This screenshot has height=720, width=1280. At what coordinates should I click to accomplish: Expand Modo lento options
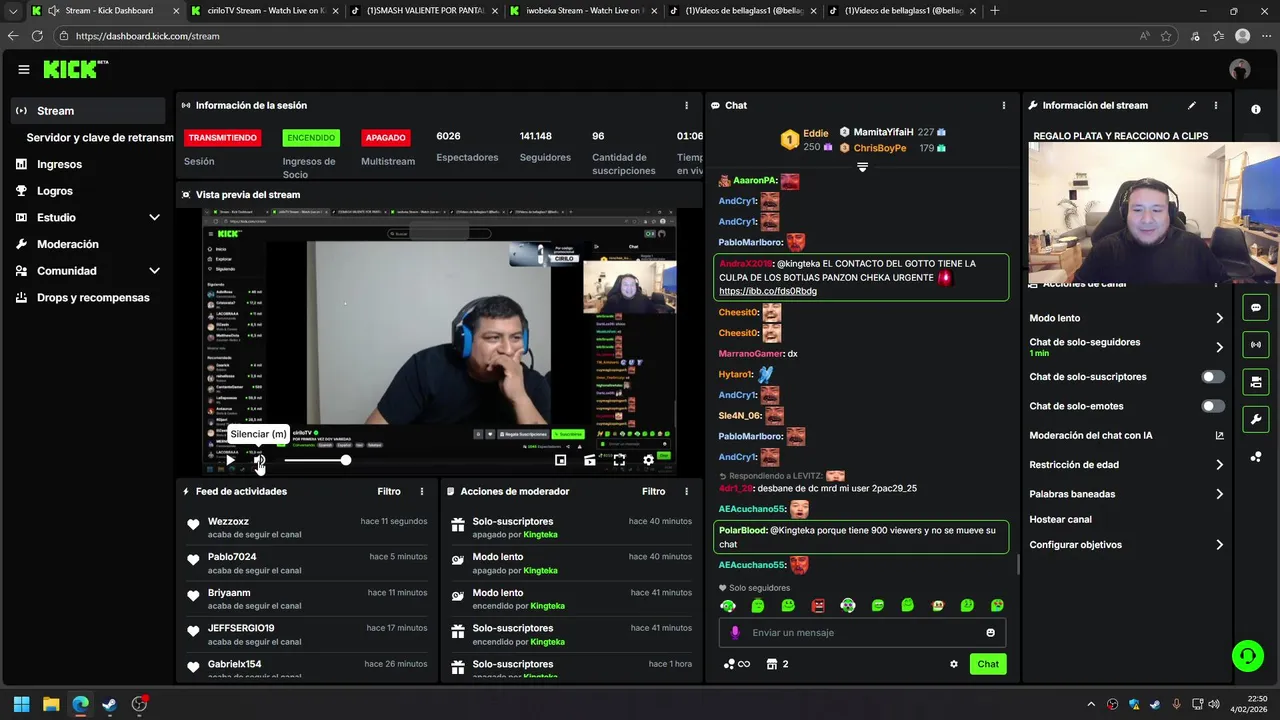(x=1219, y=318)
